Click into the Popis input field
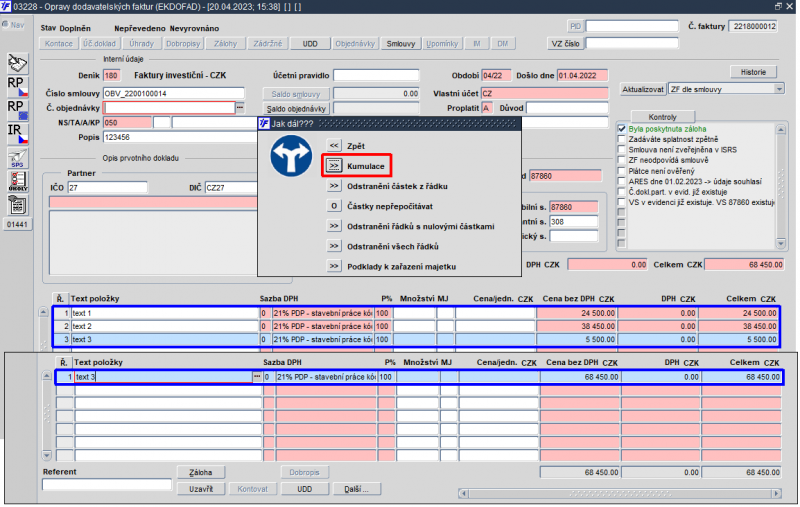The image size is (800, 507). click(x=170, y=137)
